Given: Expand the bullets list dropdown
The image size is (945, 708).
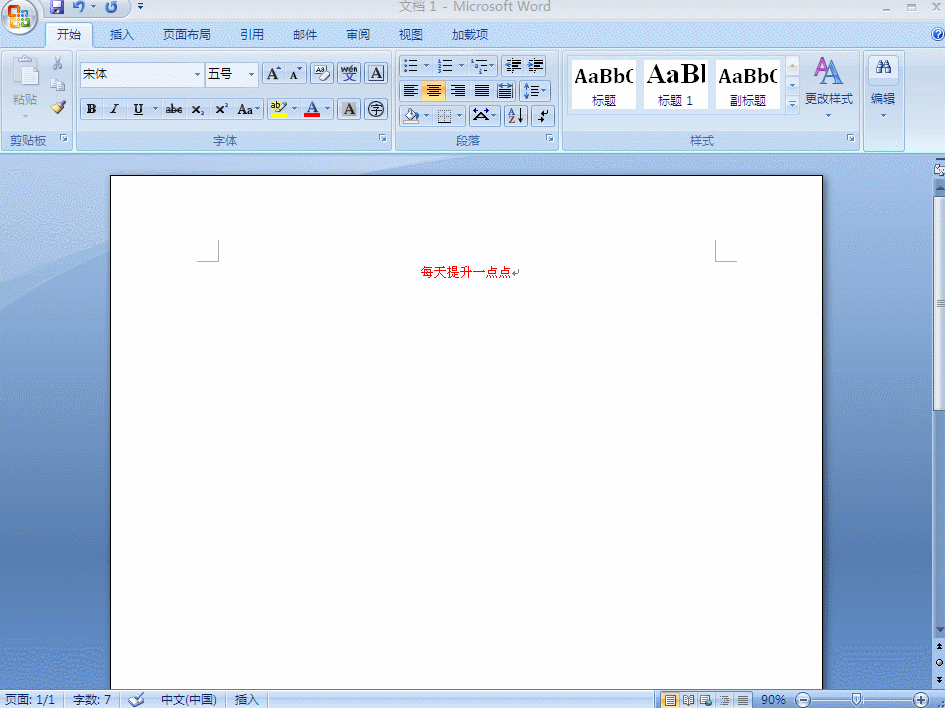Looking at the screenshot, I should 427,66.
